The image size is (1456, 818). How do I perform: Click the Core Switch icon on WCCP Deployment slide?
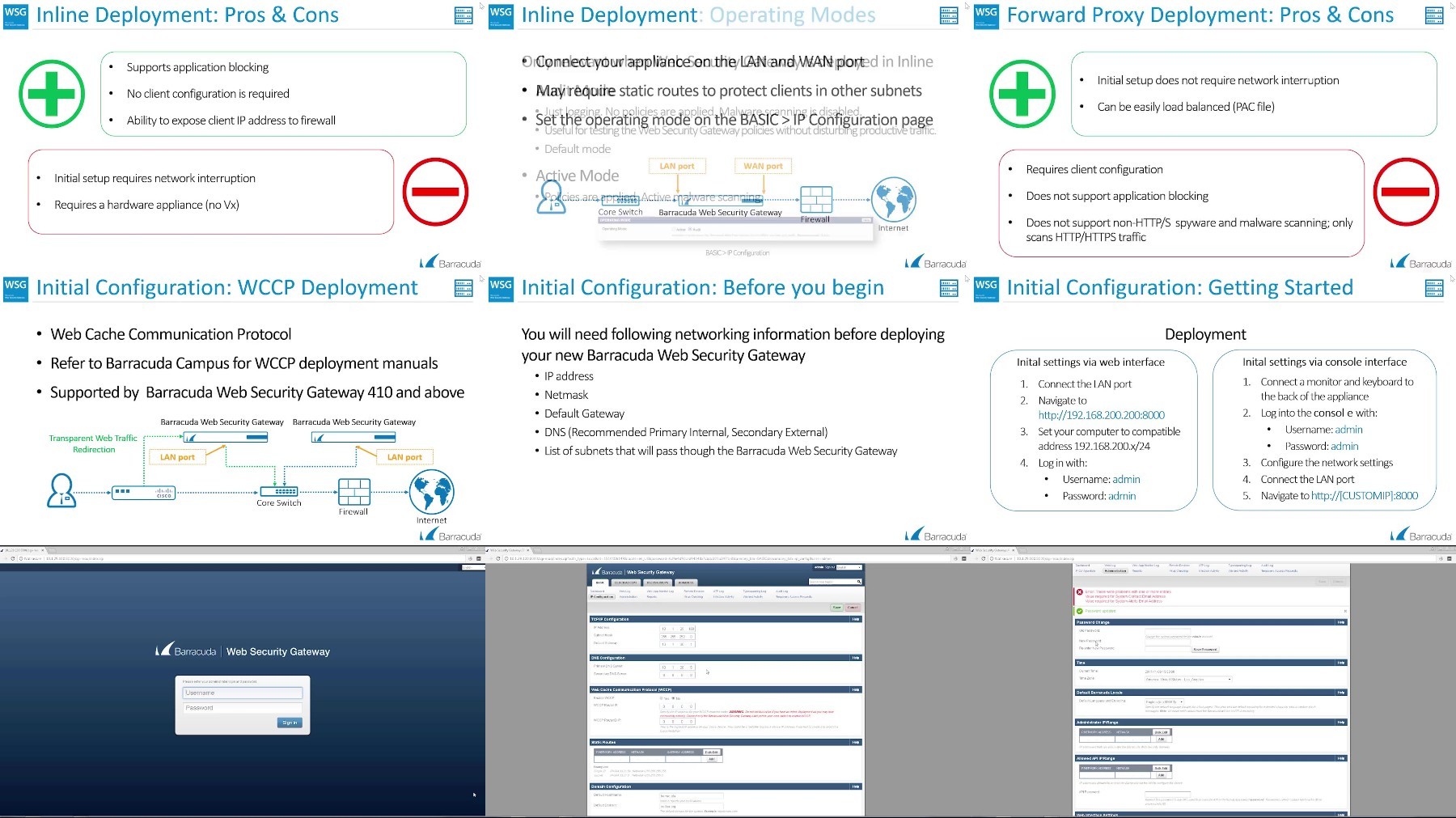279,491
